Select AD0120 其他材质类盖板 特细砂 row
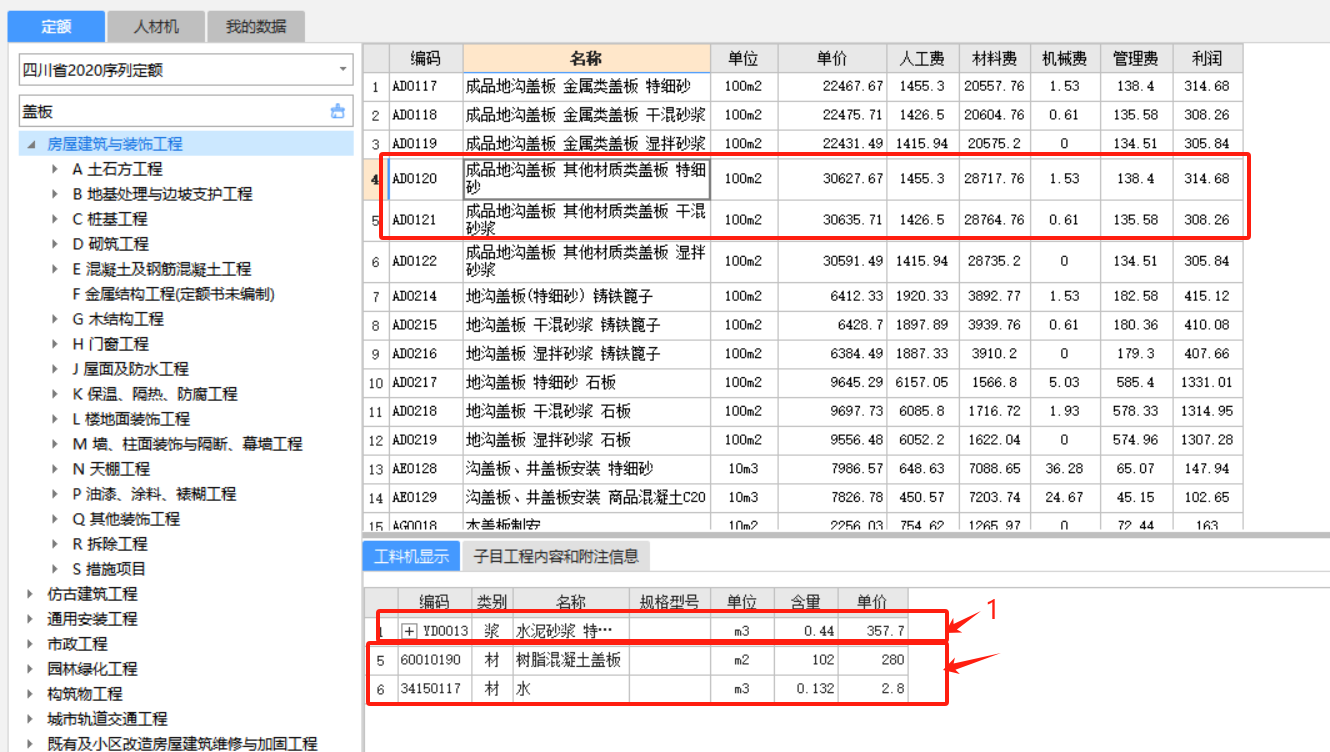 tap(802, 179)
